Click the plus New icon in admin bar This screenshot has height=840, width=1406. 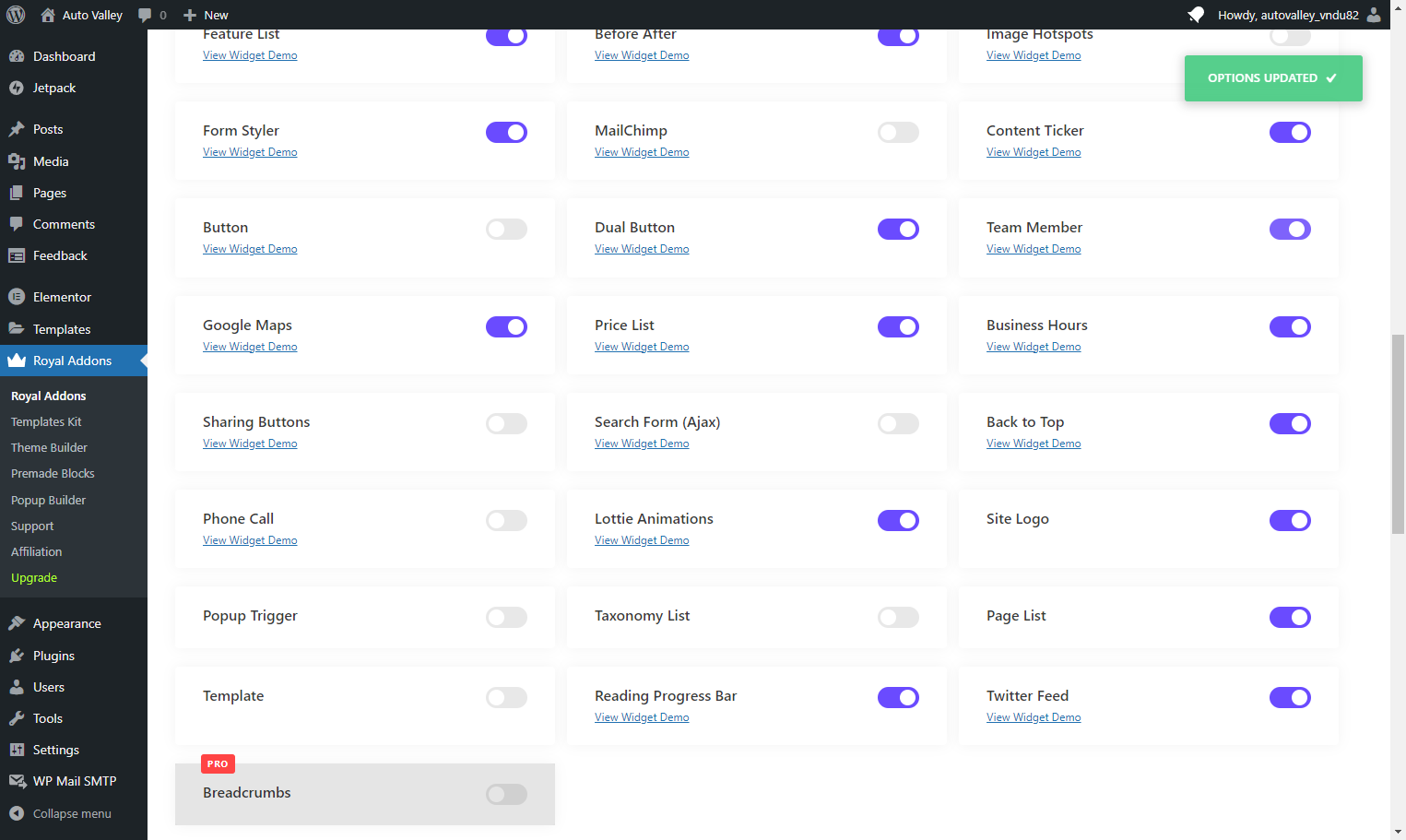[x=190, y=15]
